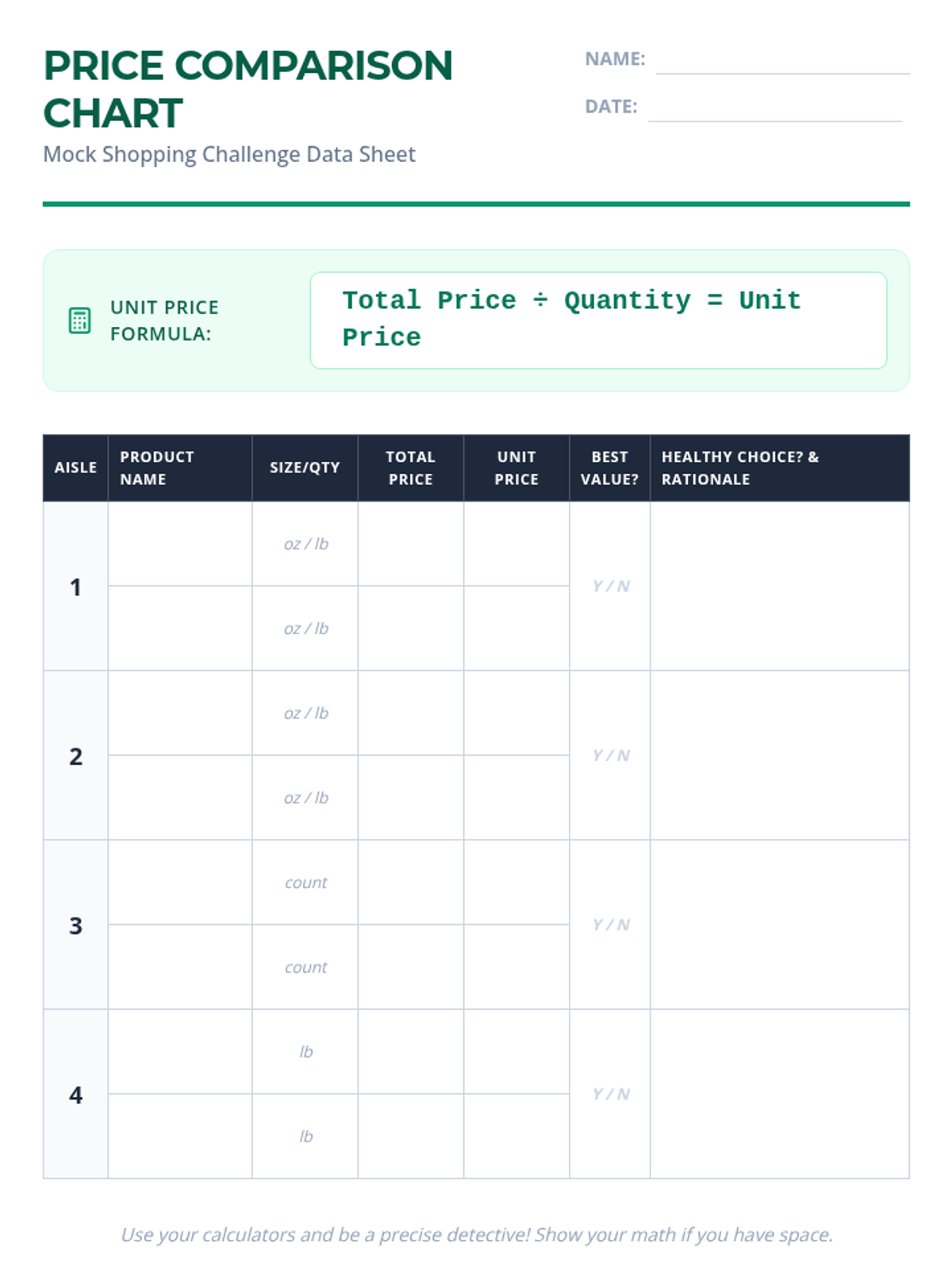Select the Product Name column header
This screenshot has height=1270, width=952.
pos(179,468)
